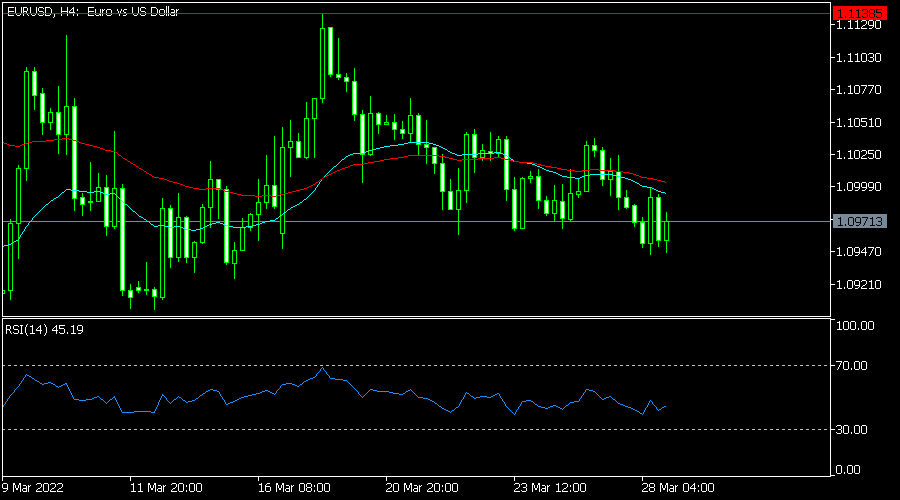Click the RSI 70.00 level label
Viewport: 900px width, 500px height.
(x=852, y=365)
